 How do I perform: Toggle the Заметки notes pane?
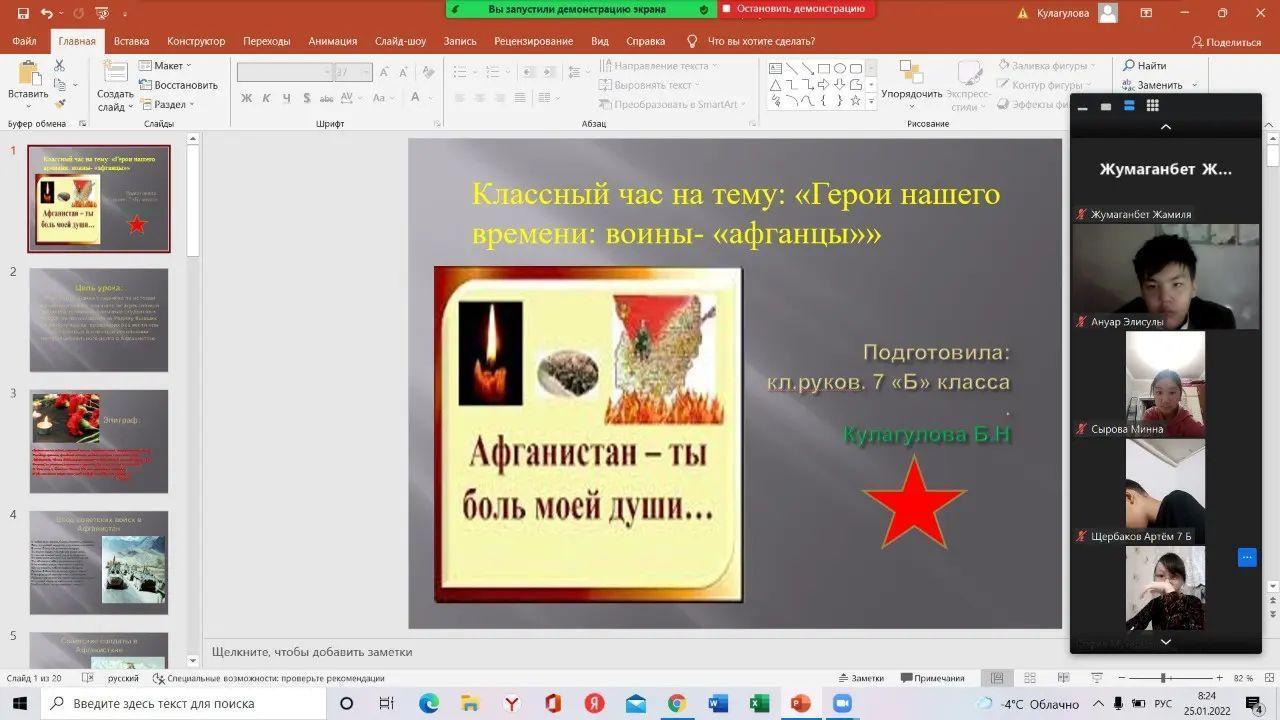coord(860,678)
